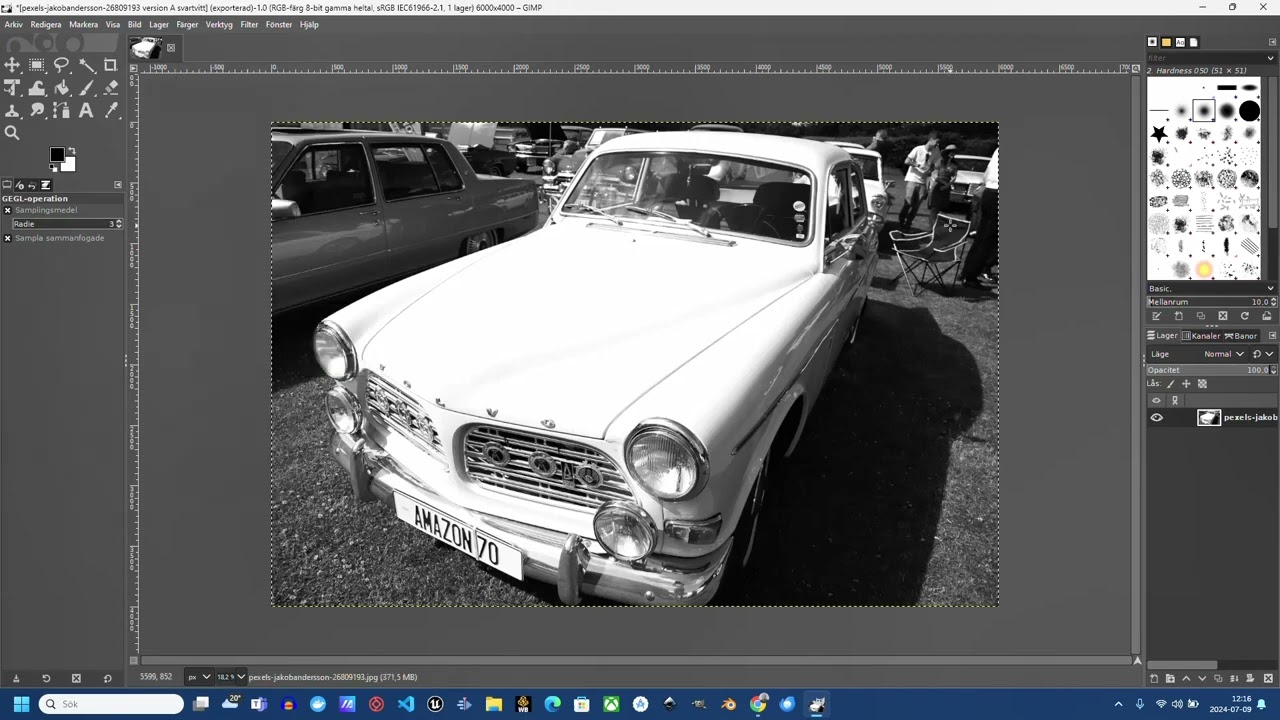Select the glowing yellow sparkle brush
Viewport: 1280px width, 720px height.
(1204, 270)
